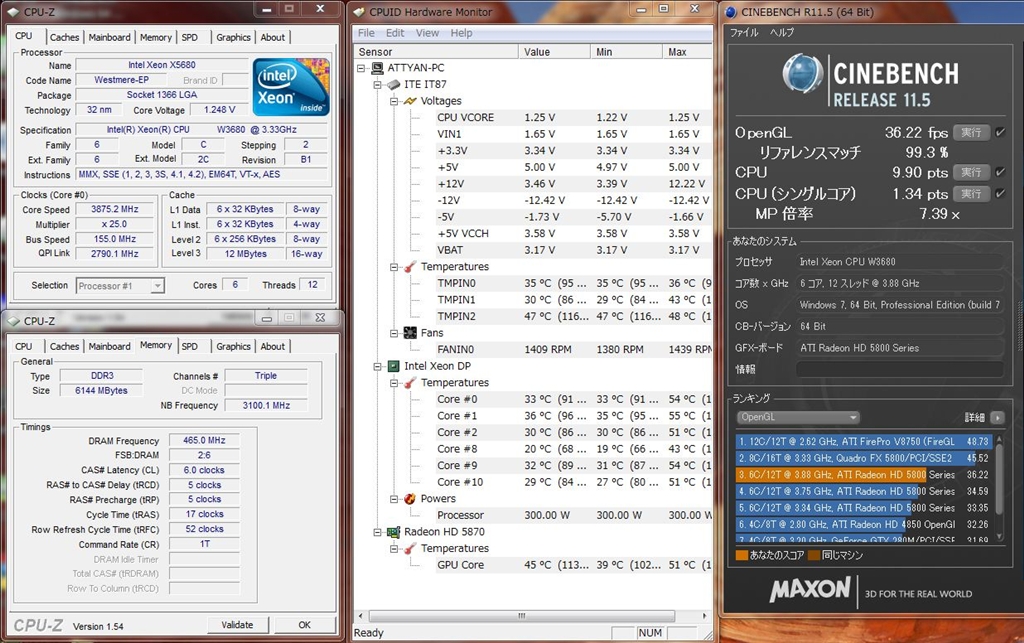The image size is (1024, 643).
Task: Click the Temperatures icon under Radeon HD 5870
Action: click(410, 548)
